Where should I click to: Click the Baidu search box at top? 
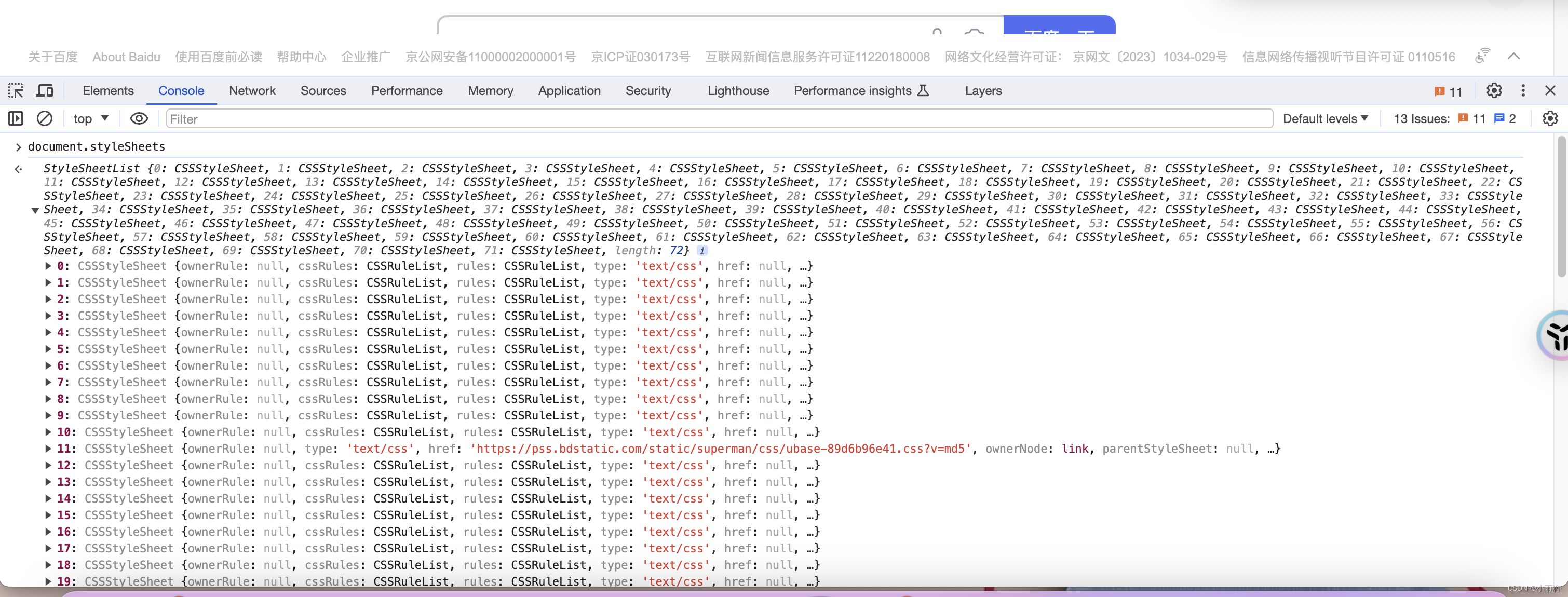pos(720,25)
